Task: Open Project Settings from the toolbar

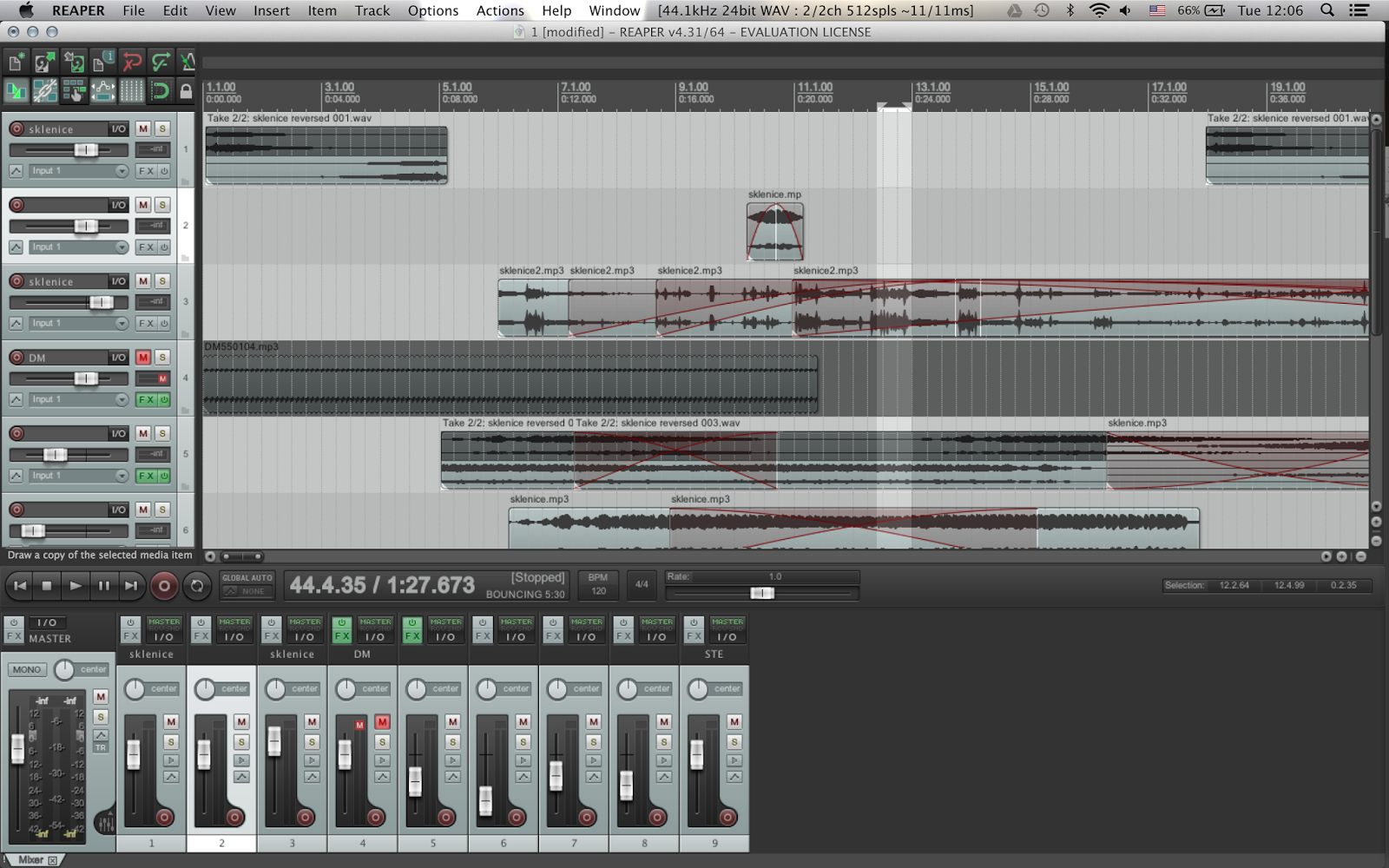Action: tap(102, 62)
